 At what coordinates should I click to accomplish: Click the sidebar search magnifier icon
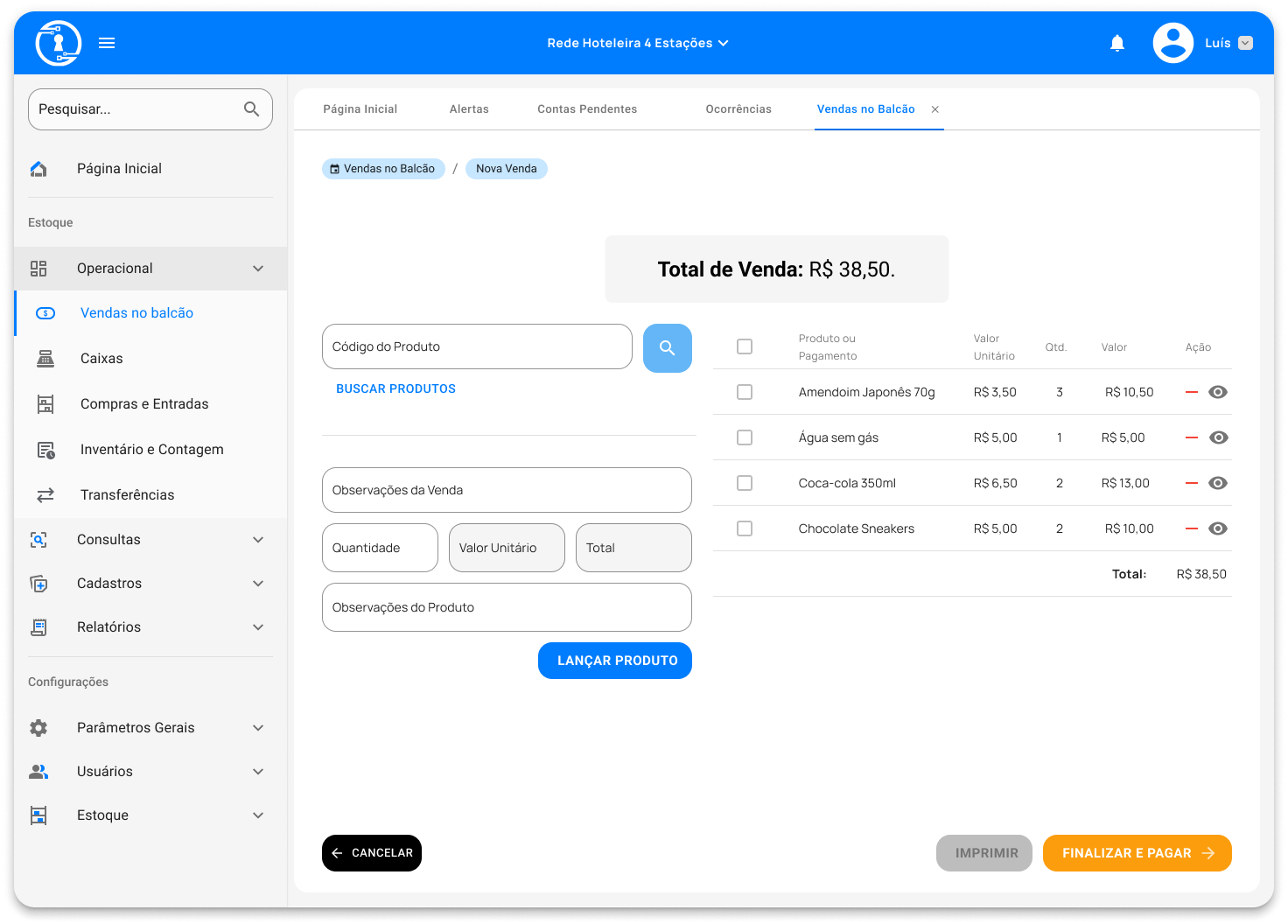point(251,109)
